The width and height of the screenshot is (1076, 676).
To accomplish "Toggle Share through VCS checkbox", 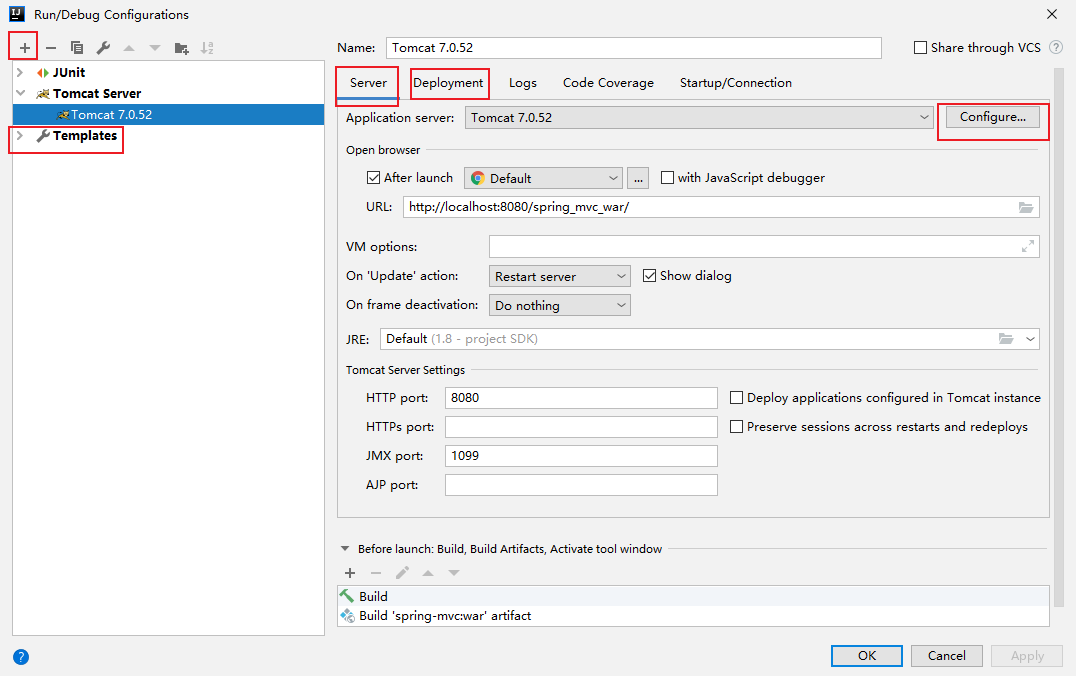I will tap(920, 47).
